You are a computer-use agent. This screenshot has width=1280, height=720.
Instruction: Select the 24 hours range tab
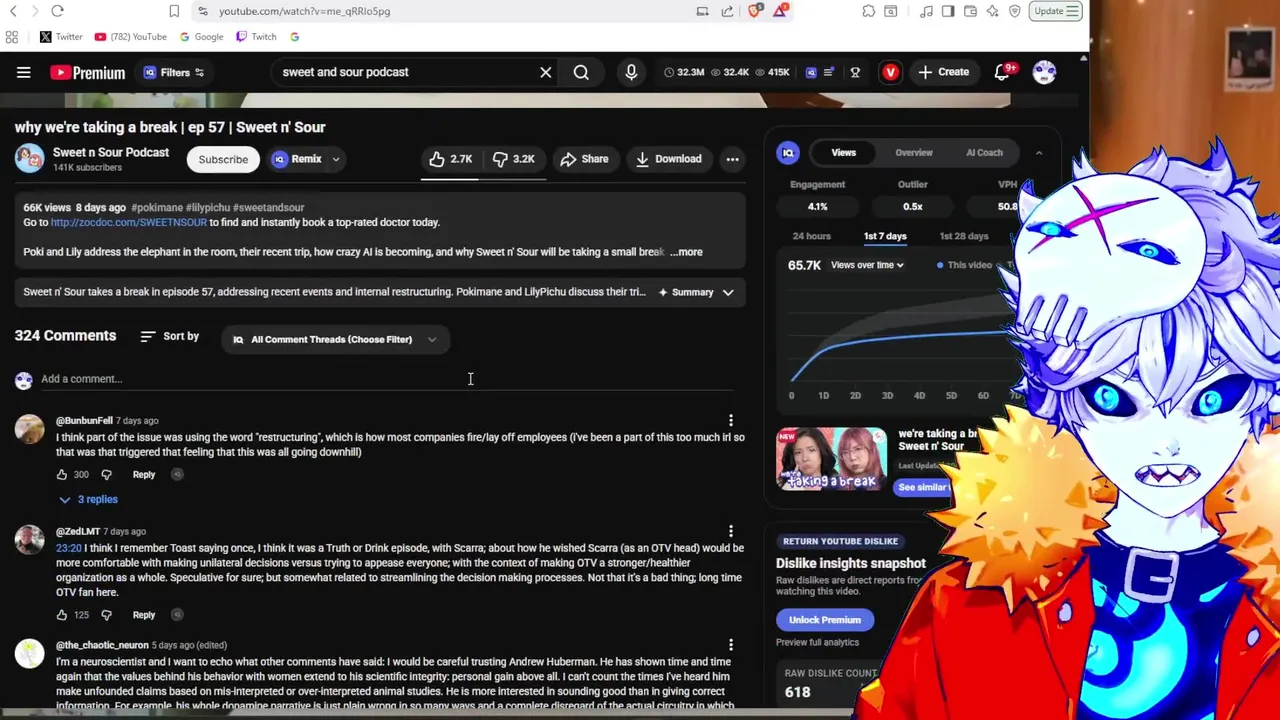(x=812, y=236)
